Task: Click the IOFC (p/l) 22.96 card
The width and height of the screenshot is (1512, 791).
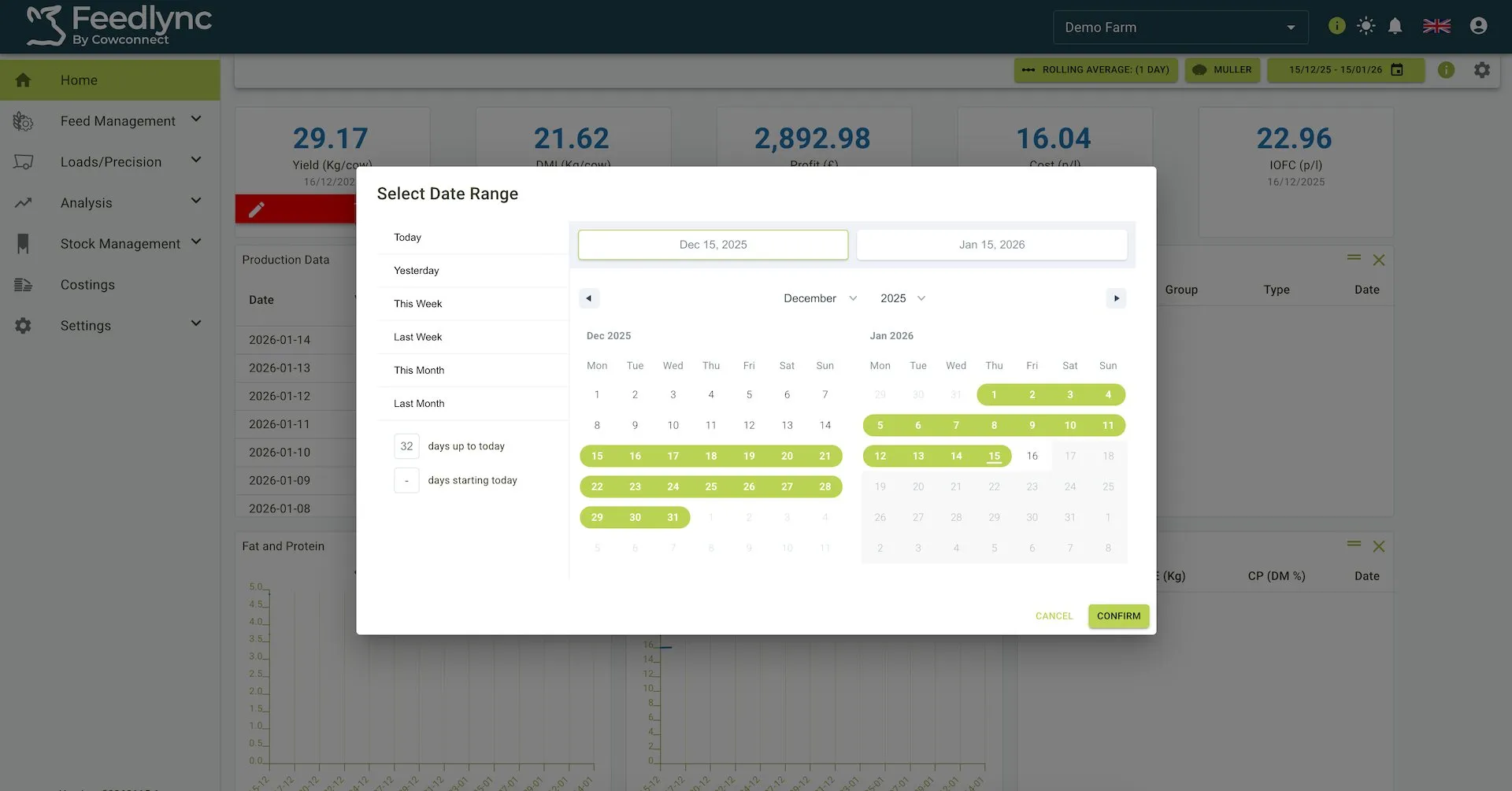Action: [1295, 172]
